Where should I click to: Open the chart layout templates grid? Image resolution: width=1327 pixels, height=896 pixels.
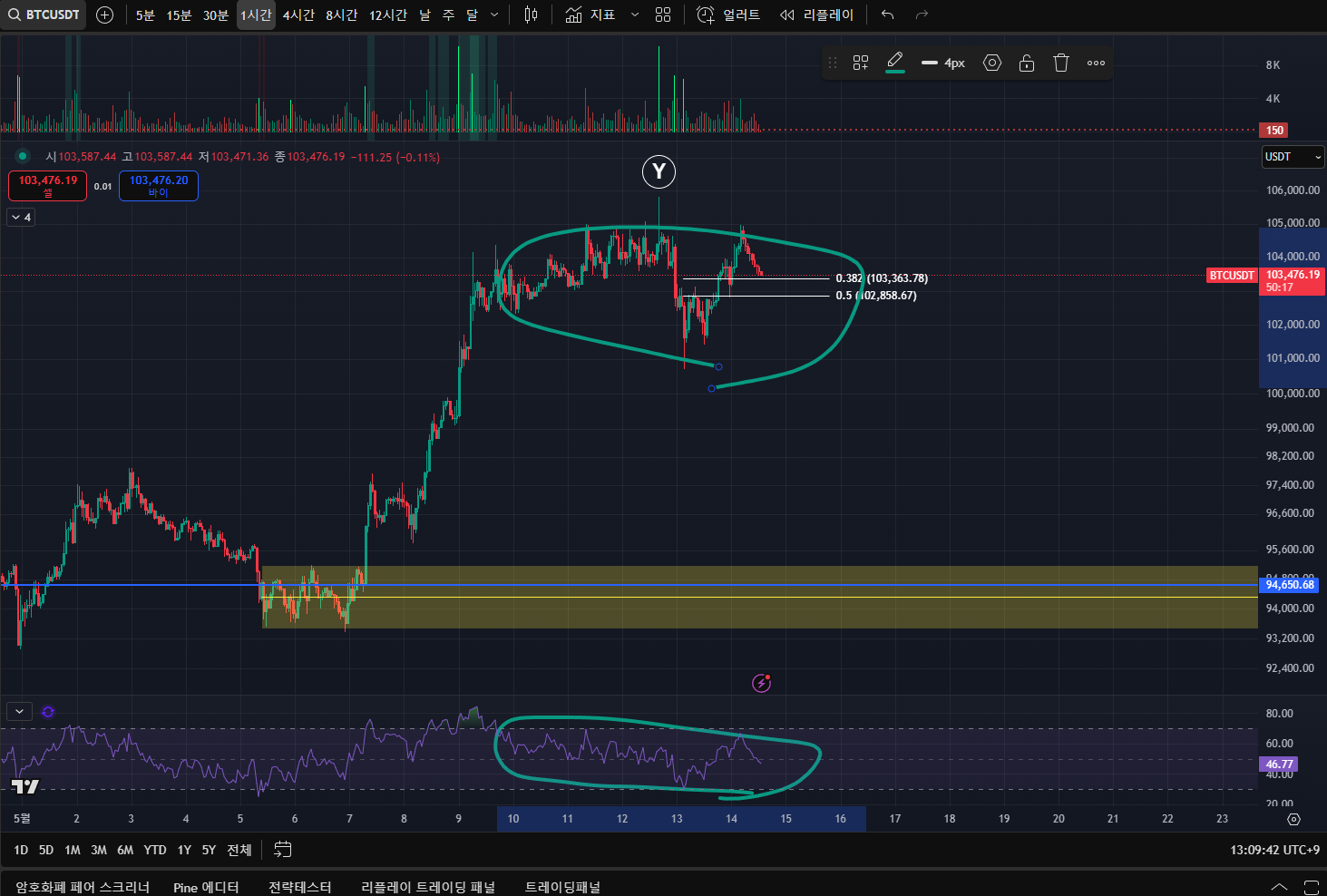pos(663,15)
